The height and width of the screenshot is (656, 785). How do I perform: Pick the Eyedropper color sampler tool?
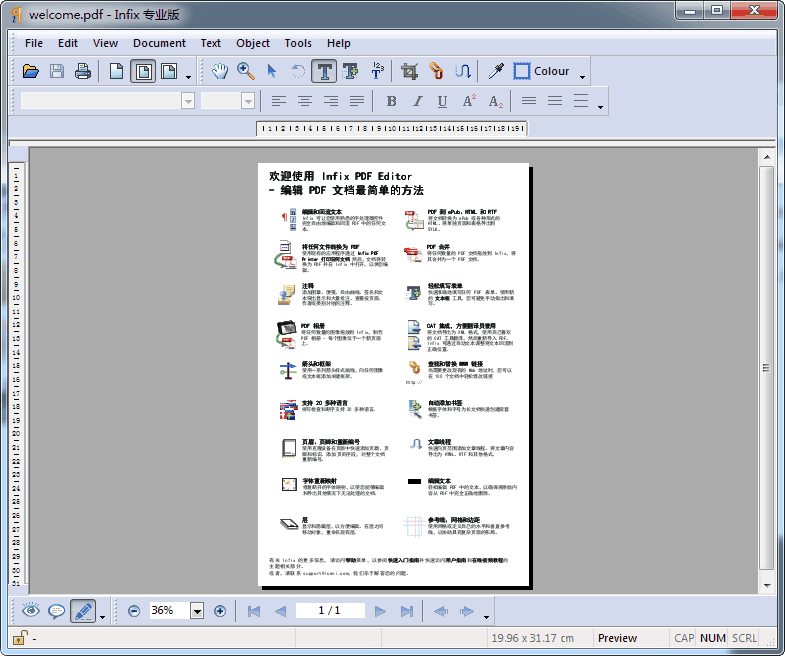coord(495,71)
